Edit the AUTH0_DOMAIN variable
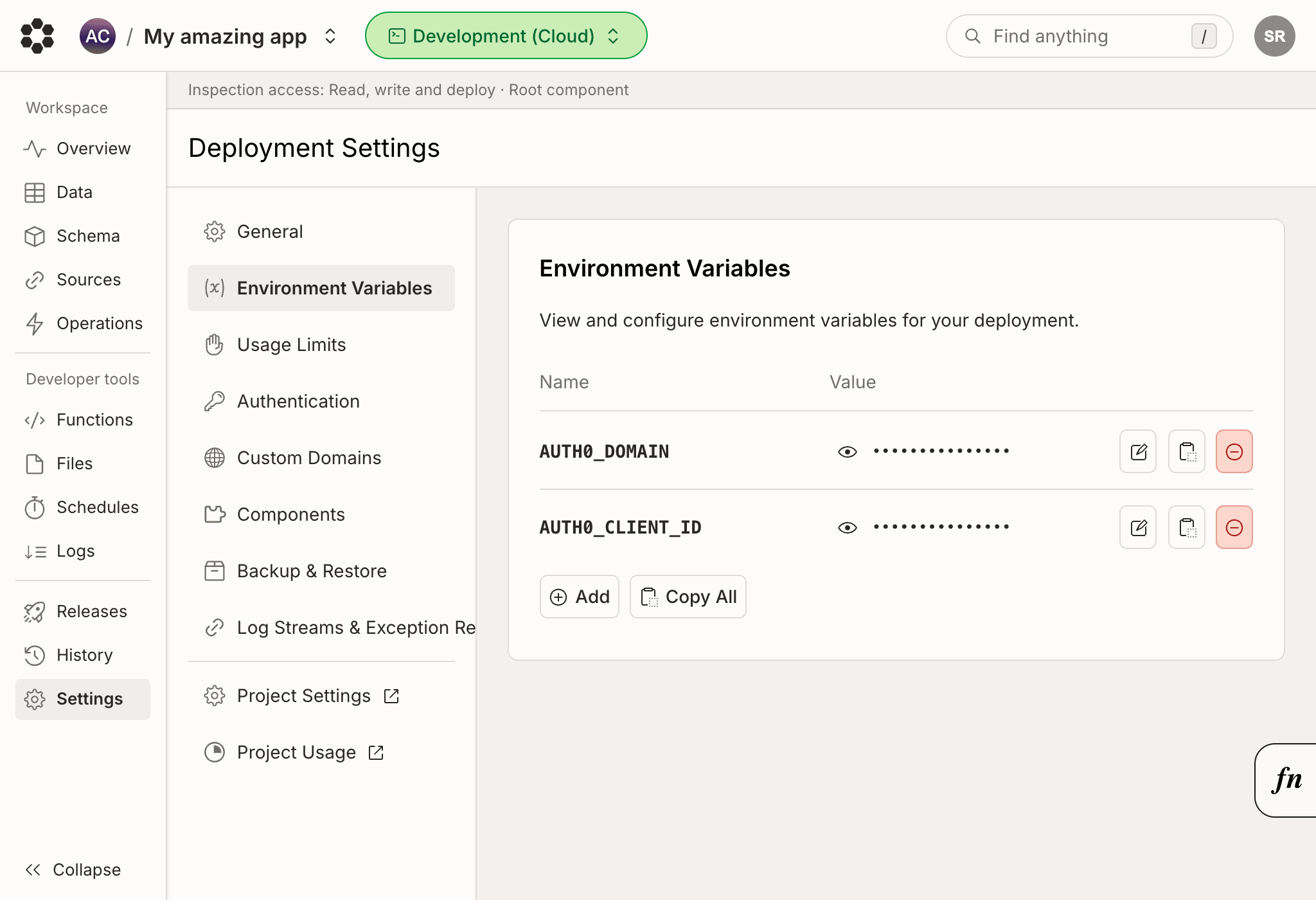The image size is (1316, 900). coord(1138,451)
